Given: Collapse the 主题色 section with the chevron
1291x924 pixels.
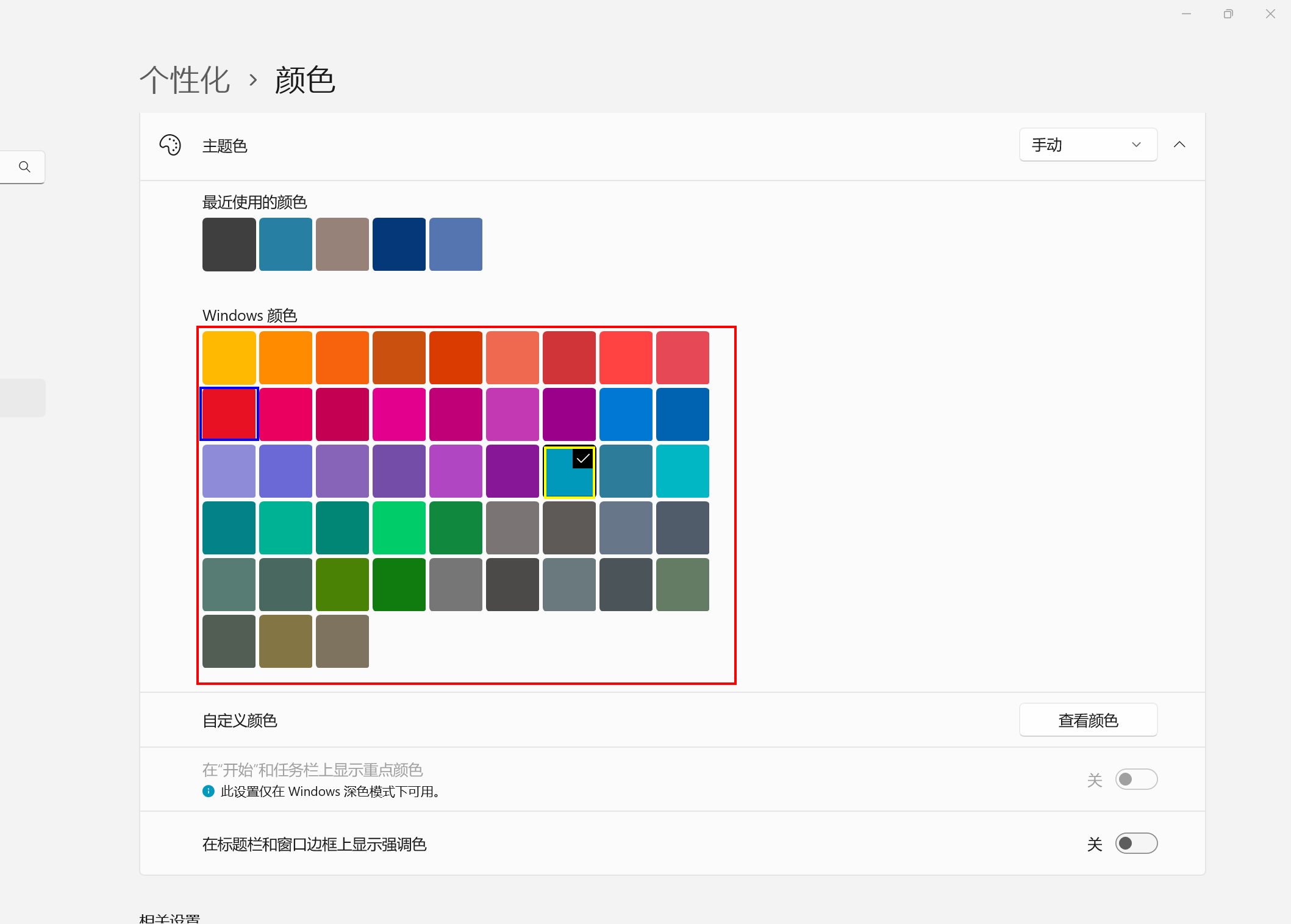Looking at the screenshot, I should coord(1179,145).
